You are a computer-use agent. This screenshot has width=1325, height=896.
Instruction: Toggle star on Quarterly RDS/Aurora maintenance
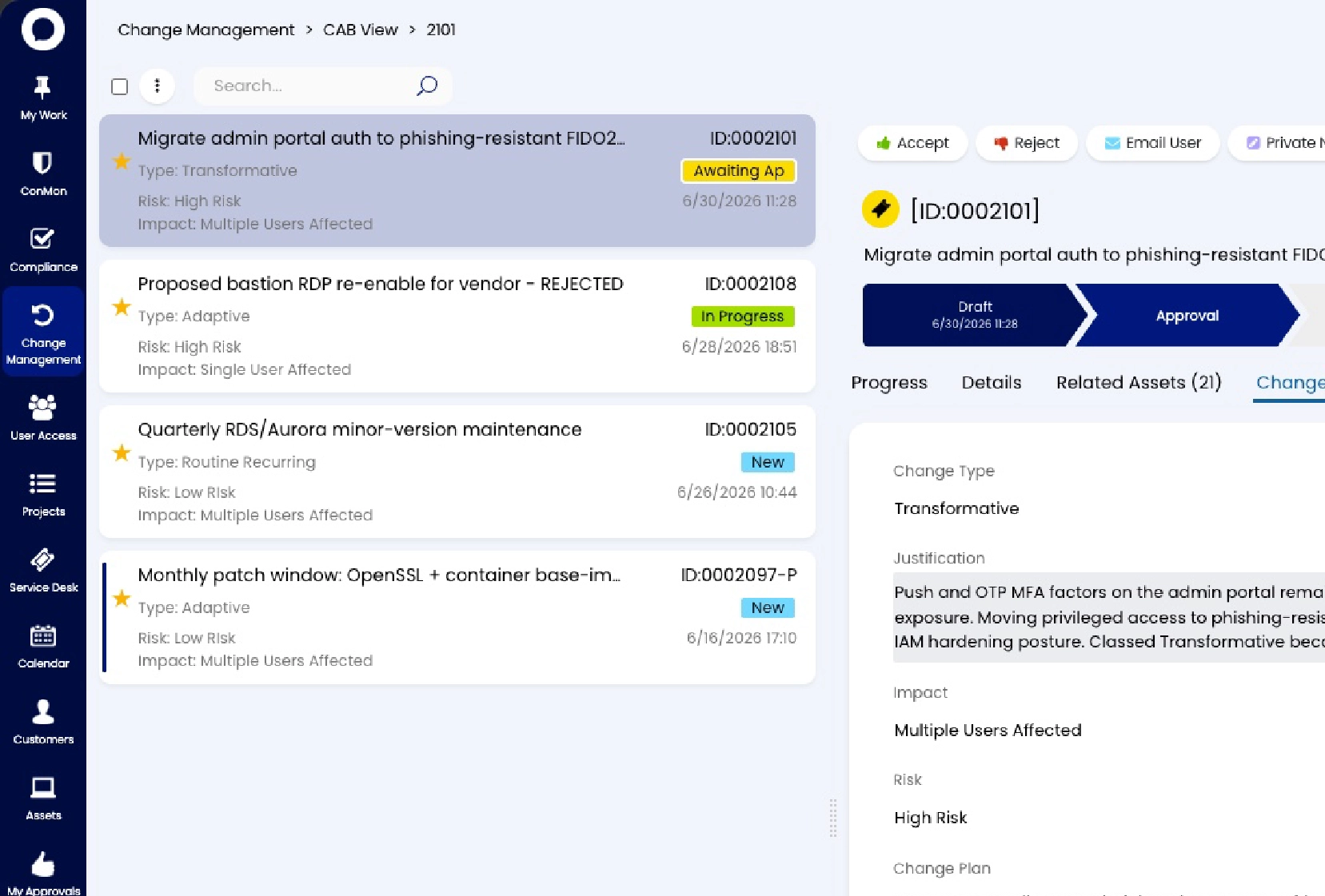pos(122,453)
